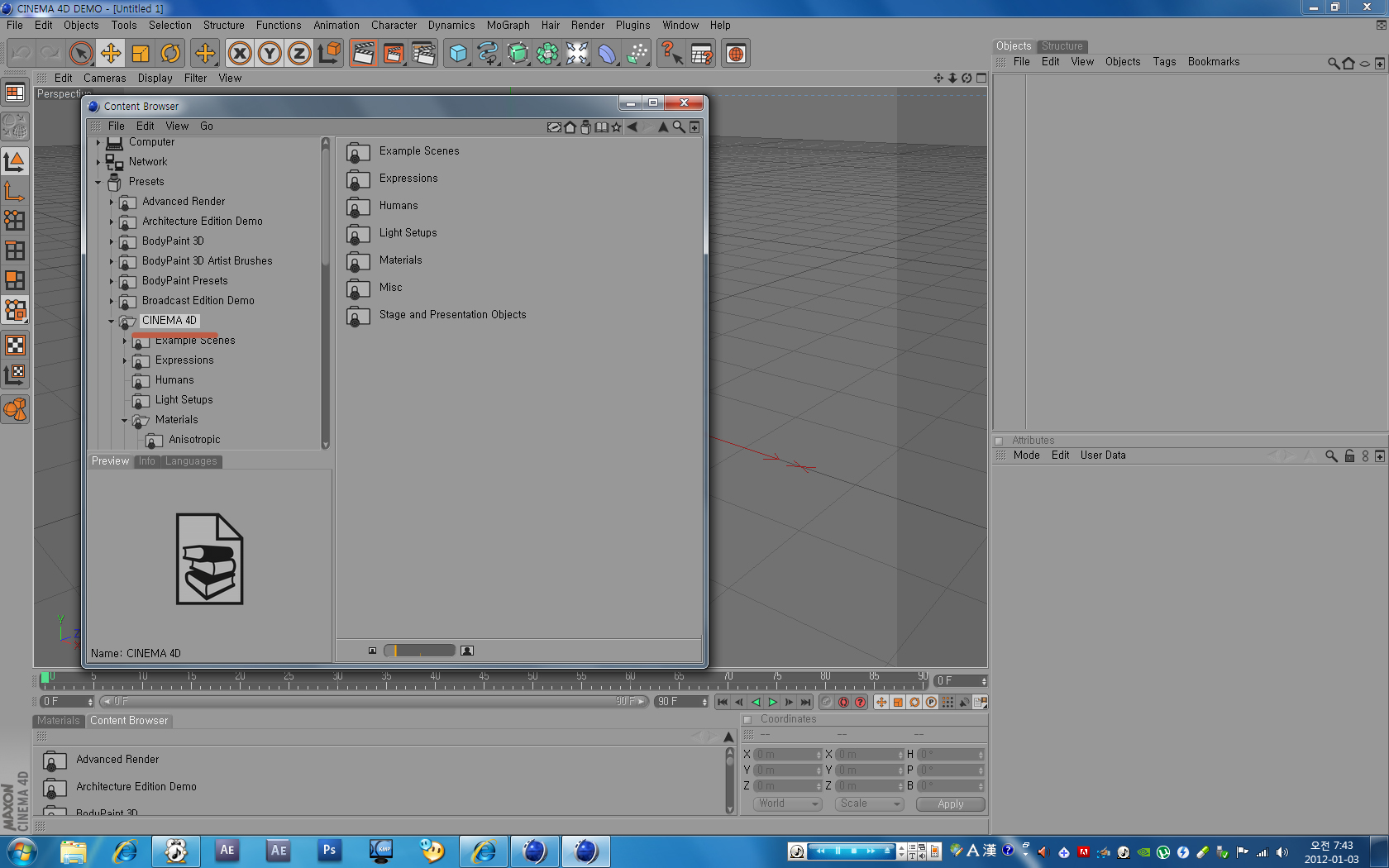Click the particle emitter icon
Image resolution: width=1389 pixels, height=868 pixels.
click(637, 54)
